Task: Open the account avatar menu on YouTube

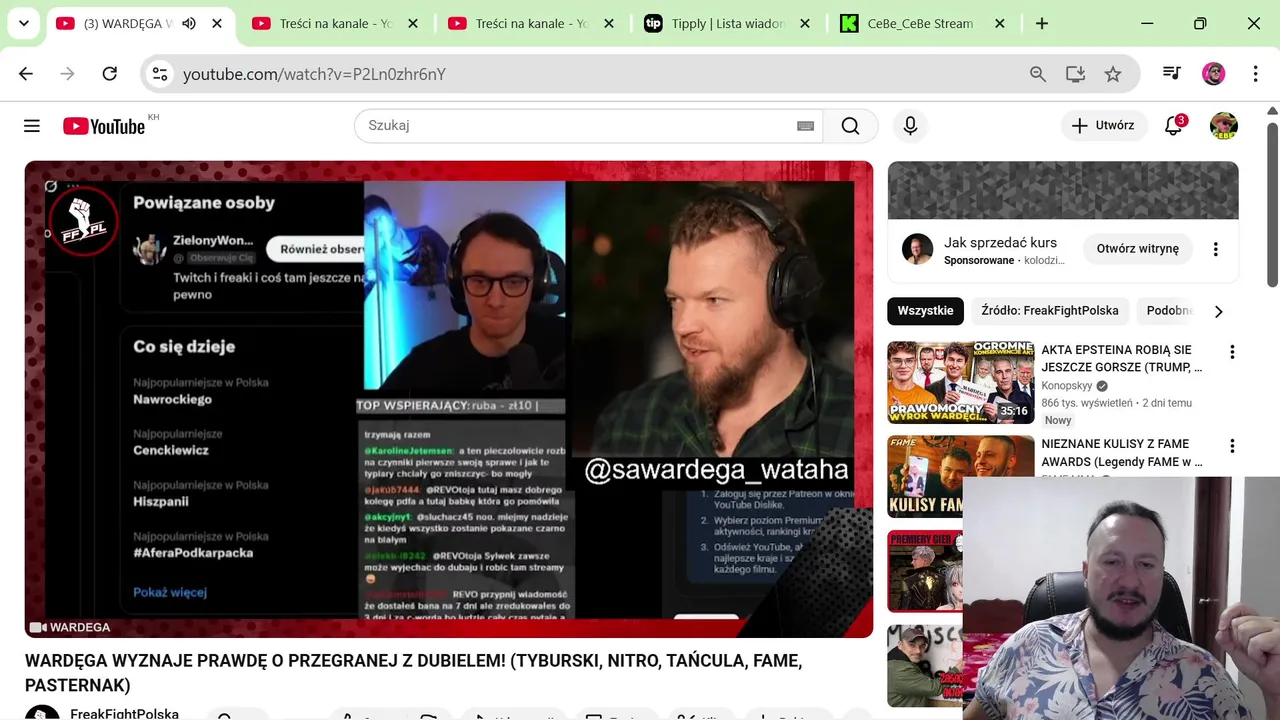Action: click(x=1224, y=126)
